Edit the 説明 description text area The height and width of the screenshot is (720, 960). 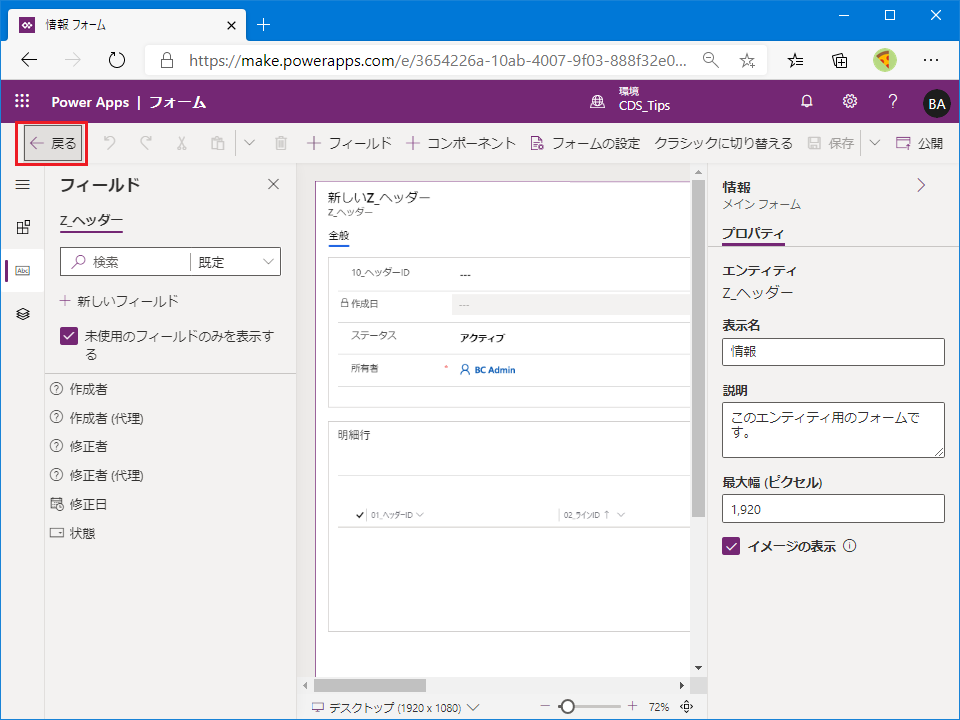[833, 430]
